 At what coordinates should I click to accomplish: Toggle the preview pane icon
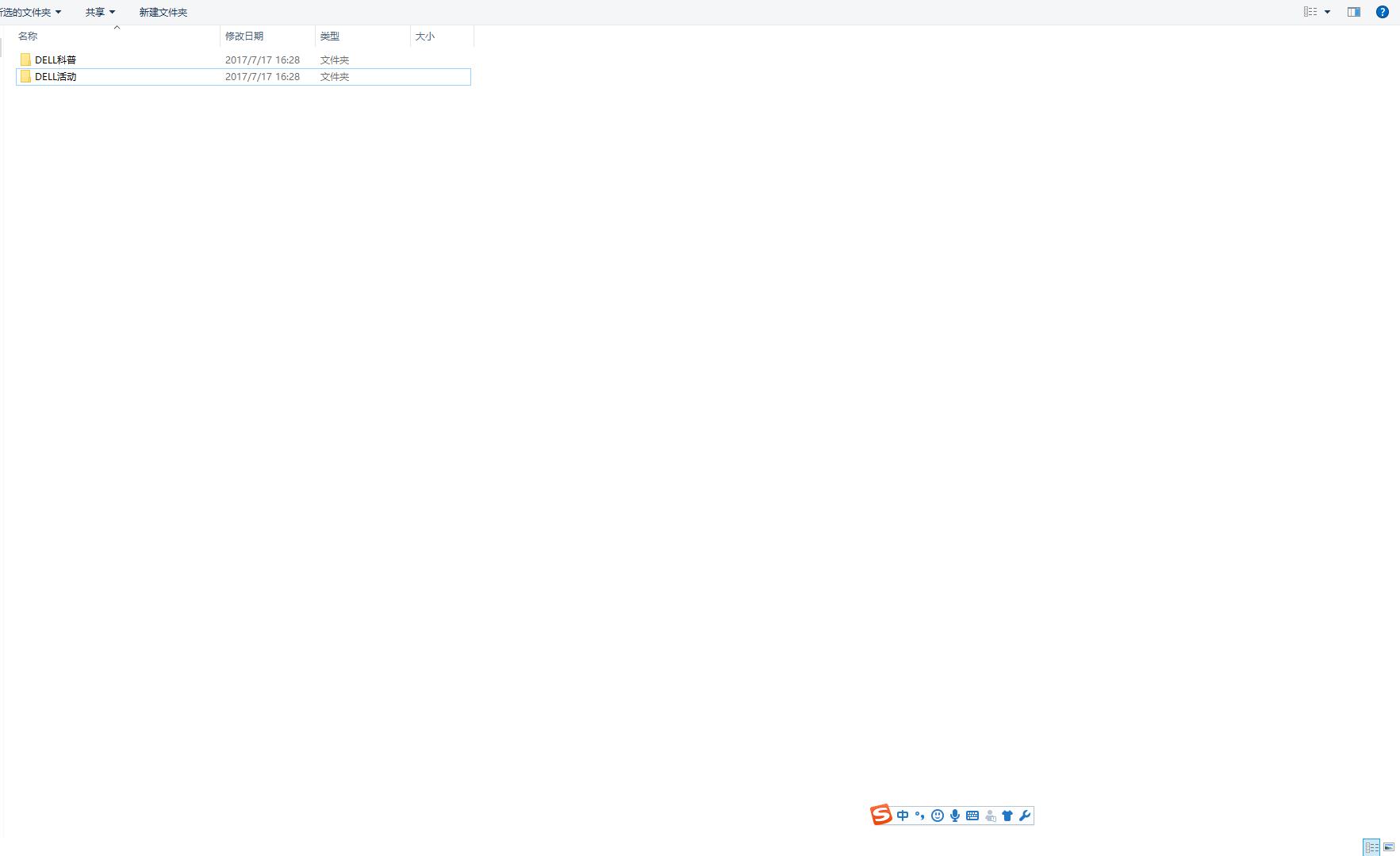pos(1354,12)
